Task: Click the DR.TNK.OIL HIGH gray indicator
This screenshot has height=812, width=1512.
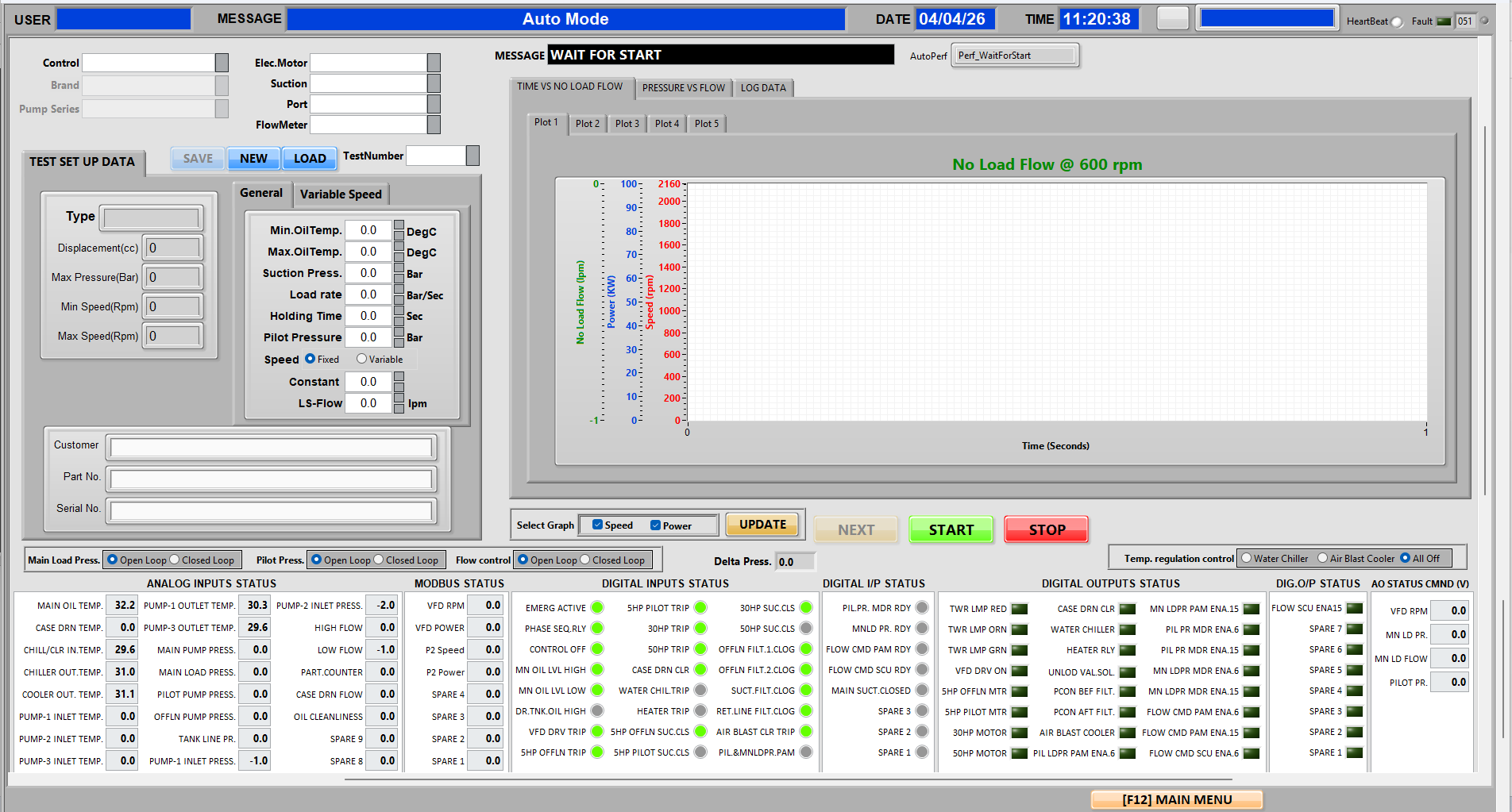Action: pos(597,711)
